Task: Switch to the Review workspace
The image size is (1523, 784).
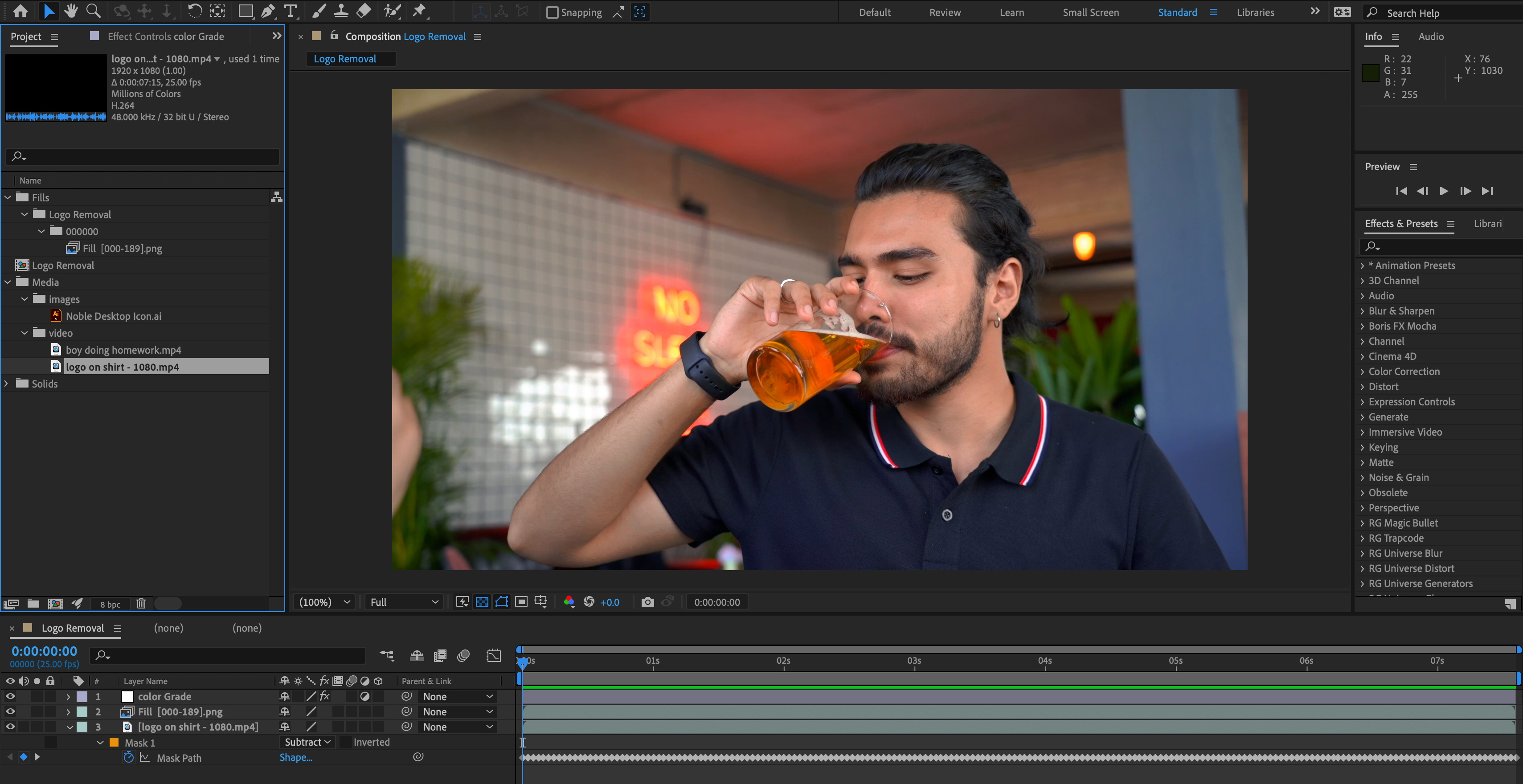Action: coord(944,12)
